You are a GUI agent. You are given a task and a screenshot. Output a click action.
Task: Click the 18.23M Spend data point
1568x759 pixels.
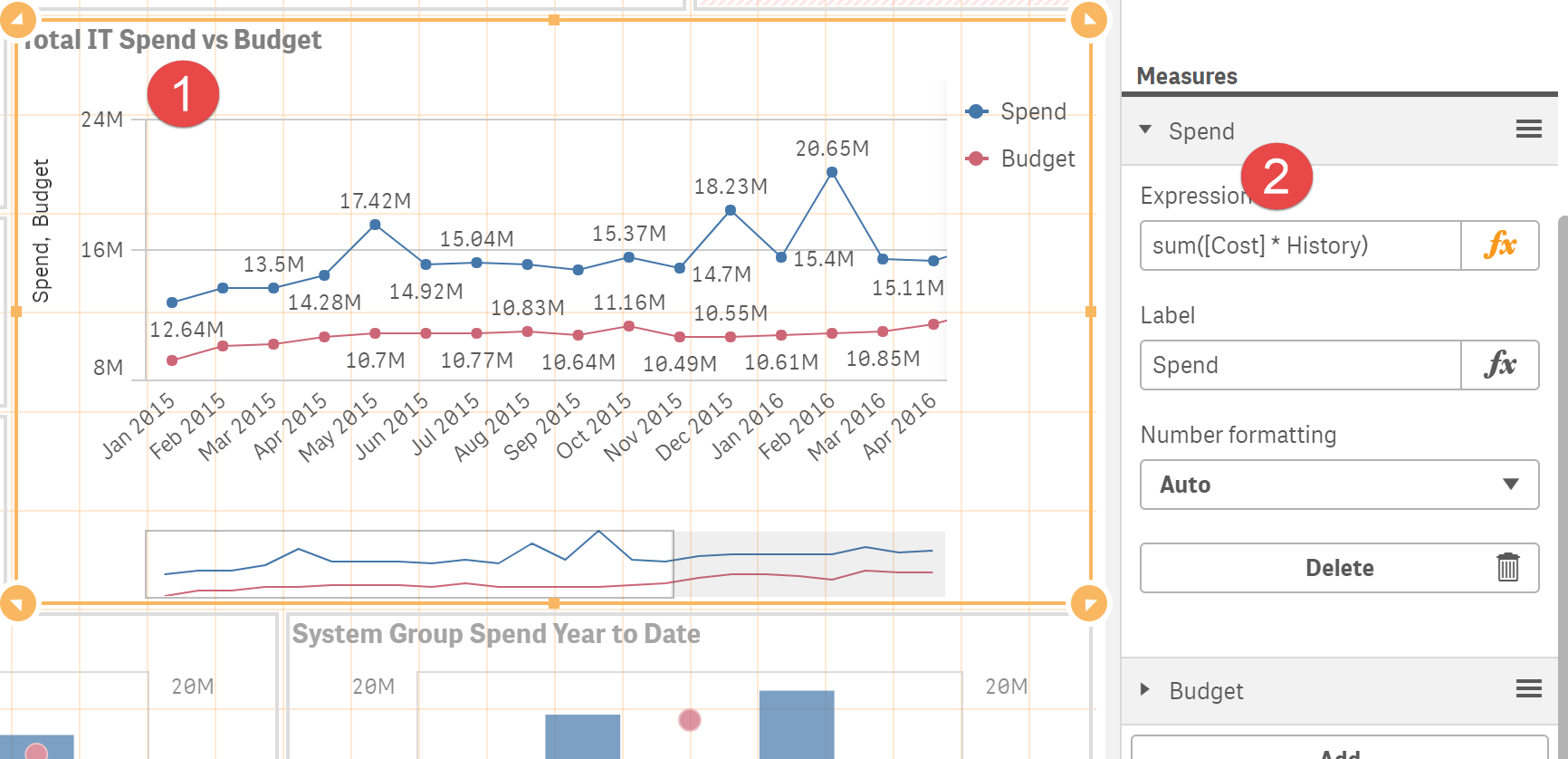(731, 210)
